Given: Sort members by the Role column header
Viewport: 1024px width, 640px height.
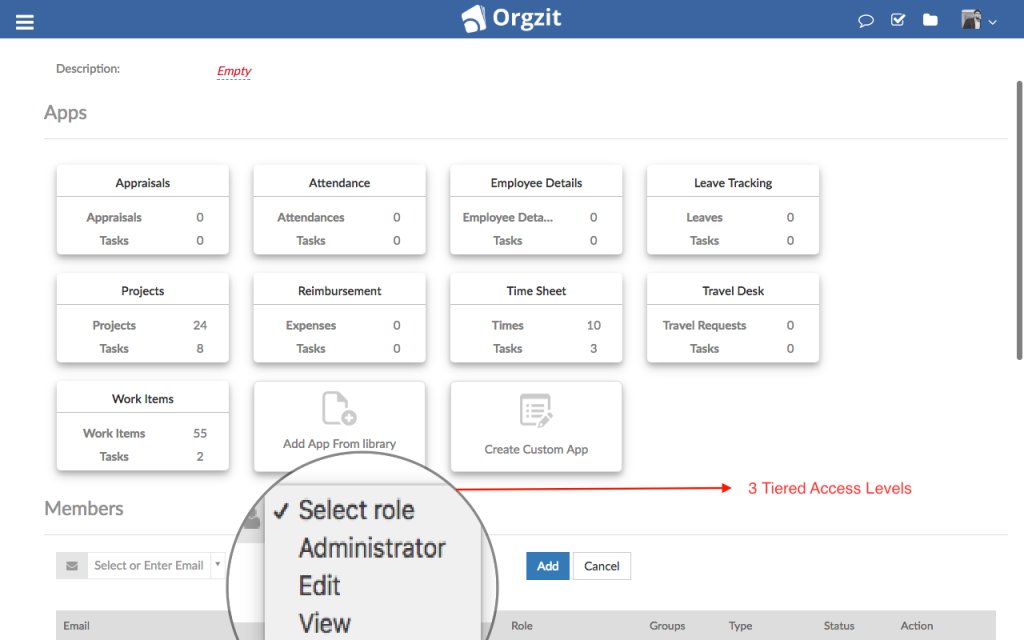Looking at the screenshot, I should click(521, 625).
